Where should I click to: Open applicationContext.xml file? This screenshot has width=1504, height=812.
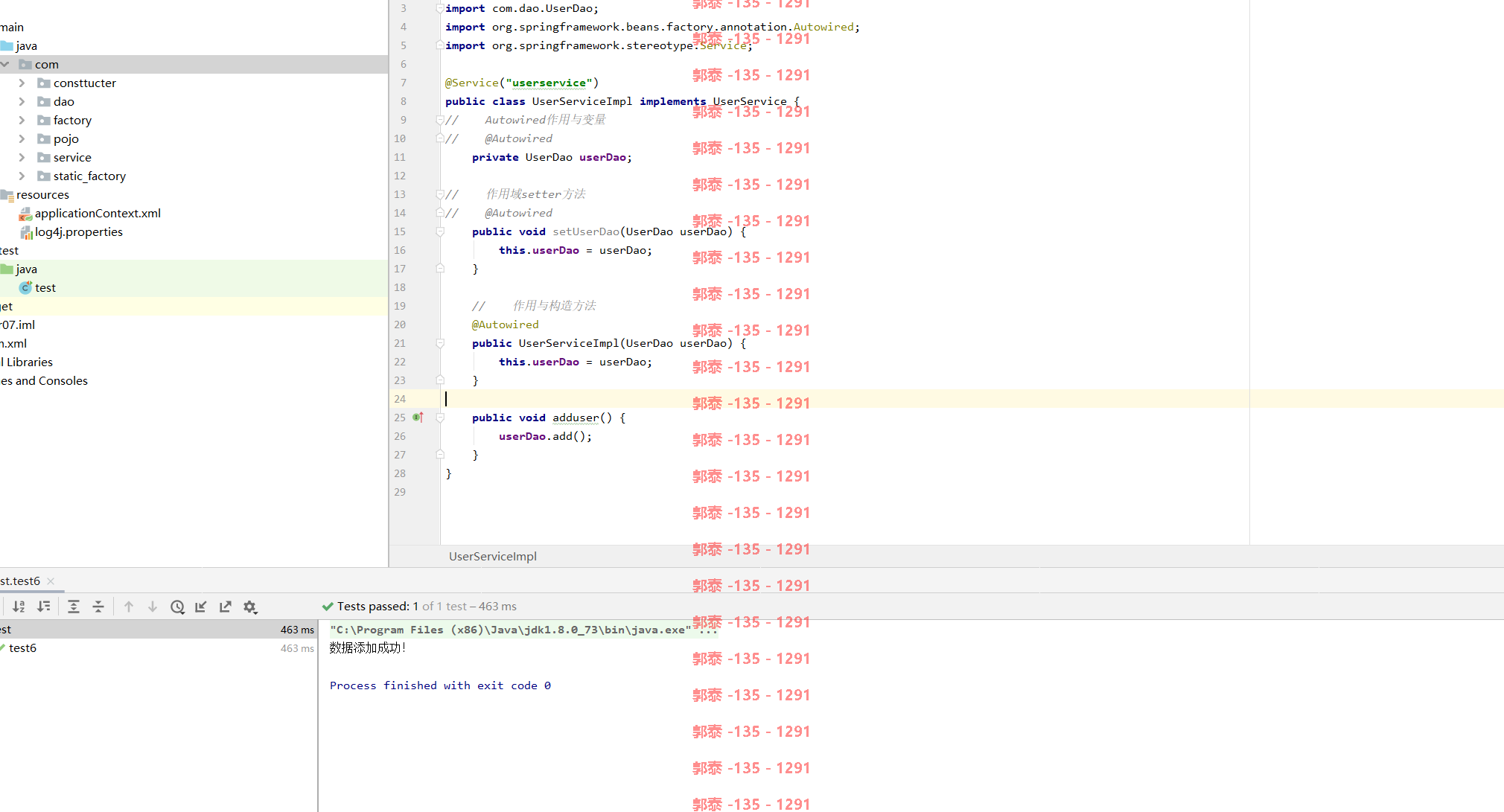(x=98, y=213)
